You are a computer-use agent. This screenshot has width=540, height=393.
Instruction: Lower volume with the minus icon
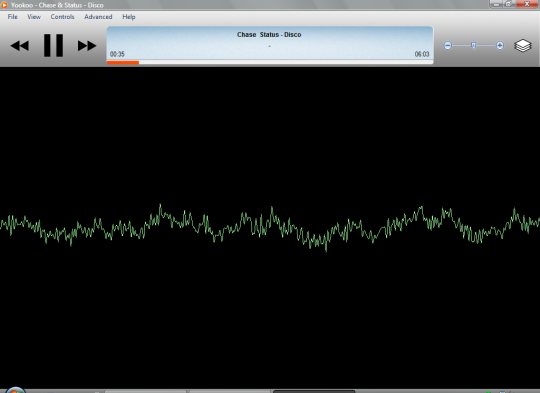[448, 45]
